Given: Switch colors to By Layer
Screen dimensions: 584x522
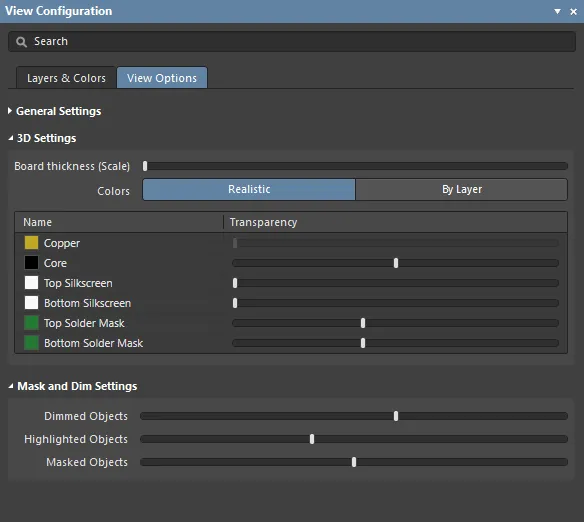Looking at the screenshot, I should click(461, 190).
